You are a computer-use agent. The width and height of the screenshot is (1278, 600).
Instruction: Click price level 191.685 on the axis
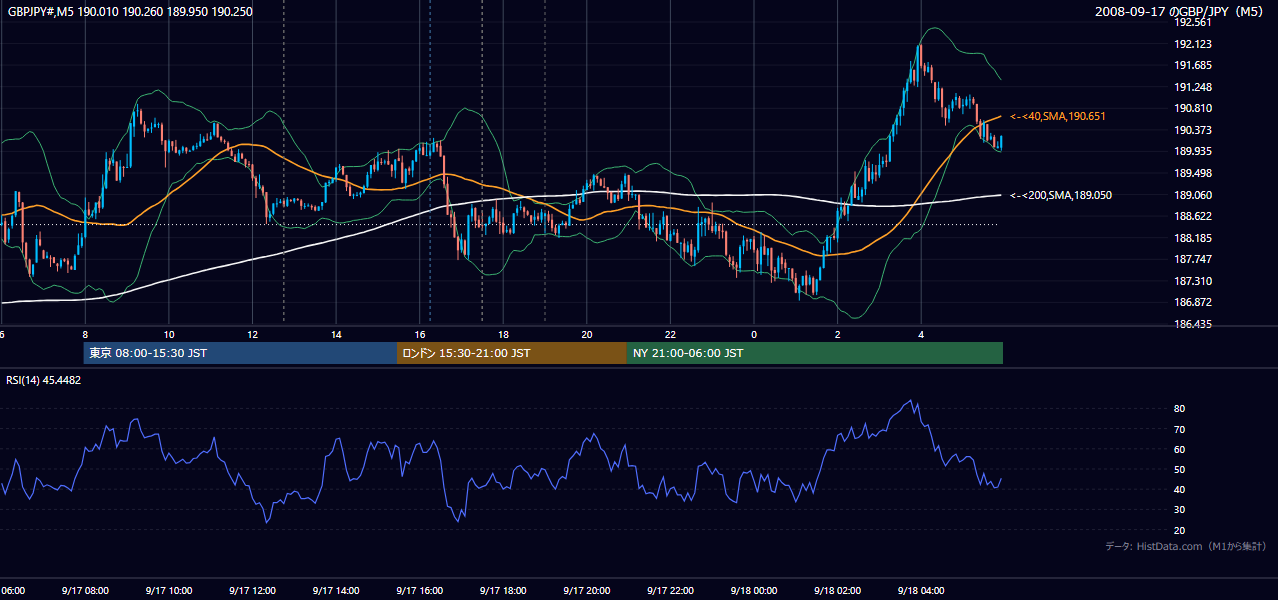point(1194,65)
